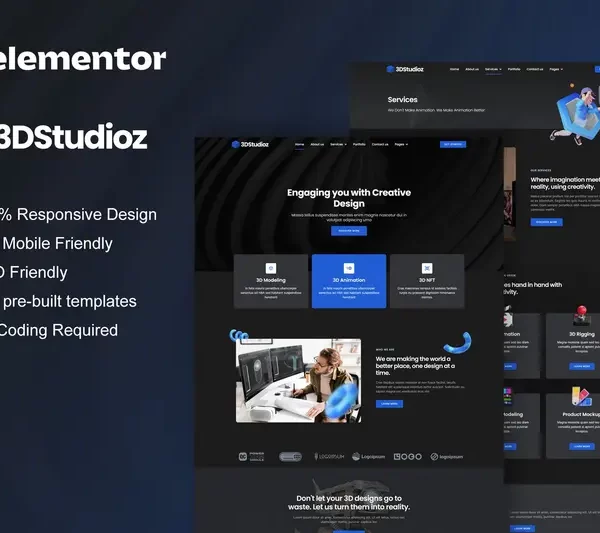This screenshot has height=533, width=600.
Task: Select the highlighted blue 3D Animation card
Action: pos(349,281)
